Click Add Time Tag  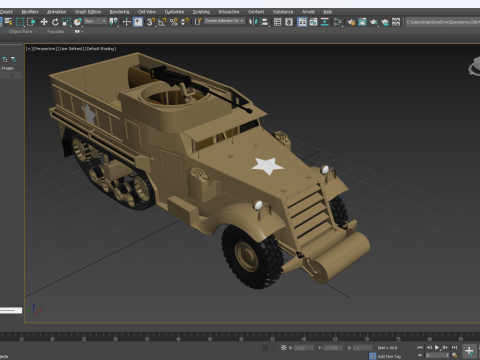click(x=389, y=356)
